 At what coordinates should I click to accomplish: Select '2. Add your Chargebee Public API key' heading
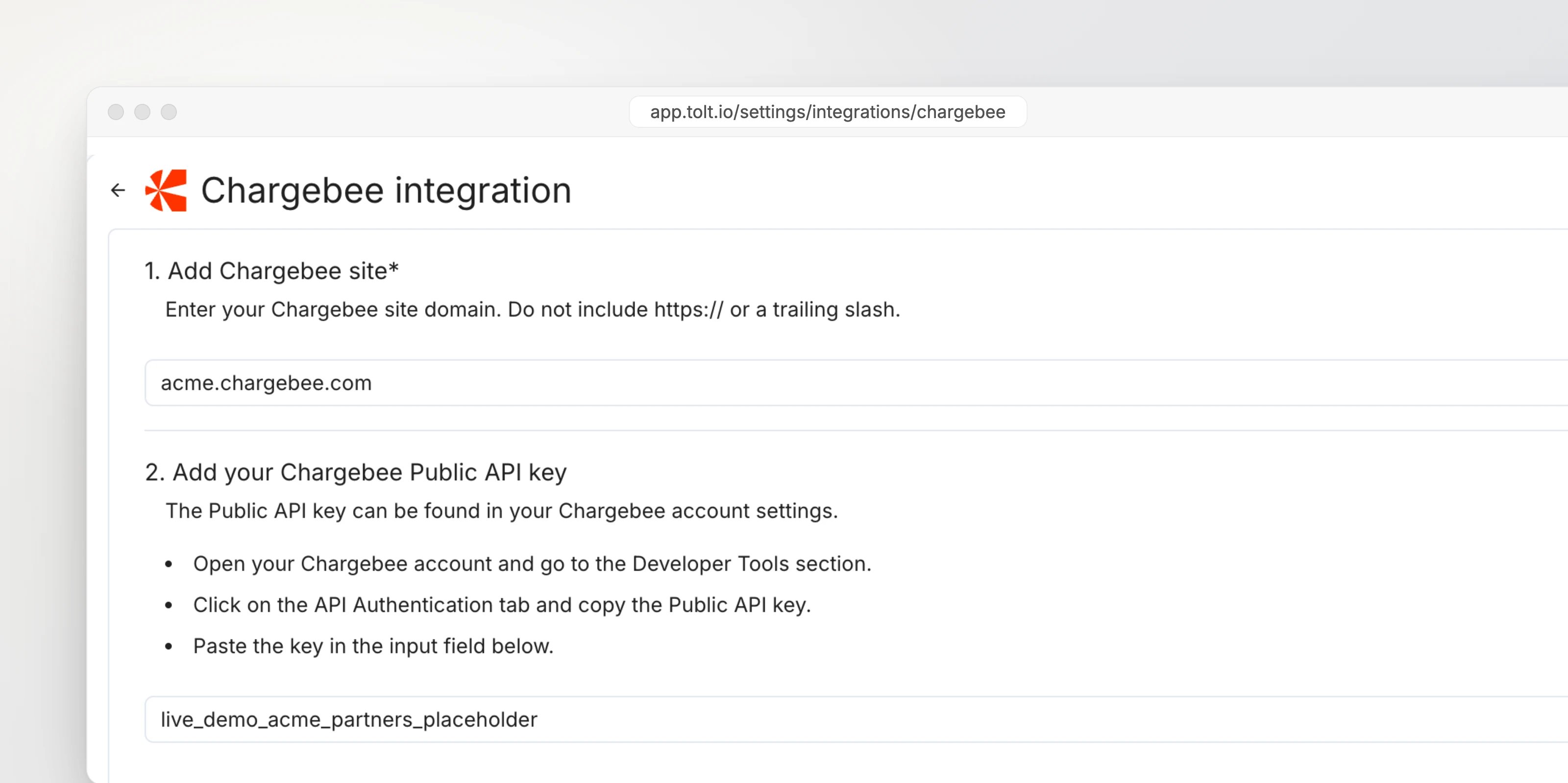click(x=356, y=472)
